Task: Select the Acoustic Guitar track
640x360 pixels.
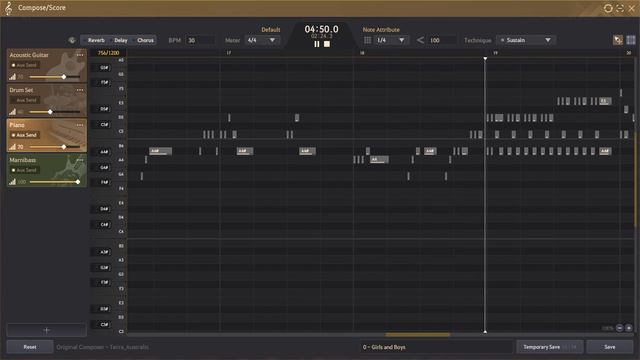Action: [x=47, y=65]
